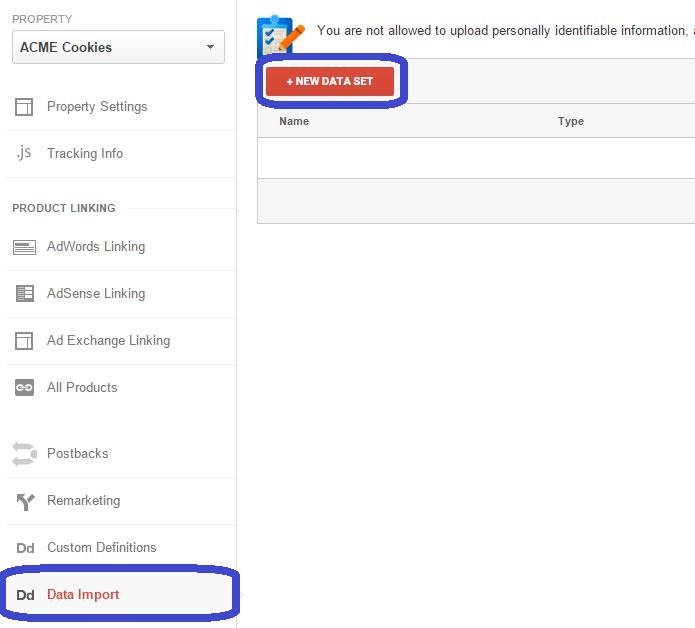Image resolution: width=695 pixels, height=628 pixels.
Task: Click the All Products chain-link icon
Action: (24, 388)
